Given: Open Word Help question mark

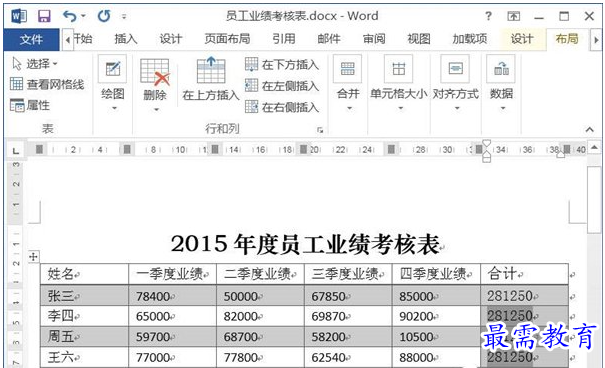Looking at the screenshot, I should (x=488, y=16).
